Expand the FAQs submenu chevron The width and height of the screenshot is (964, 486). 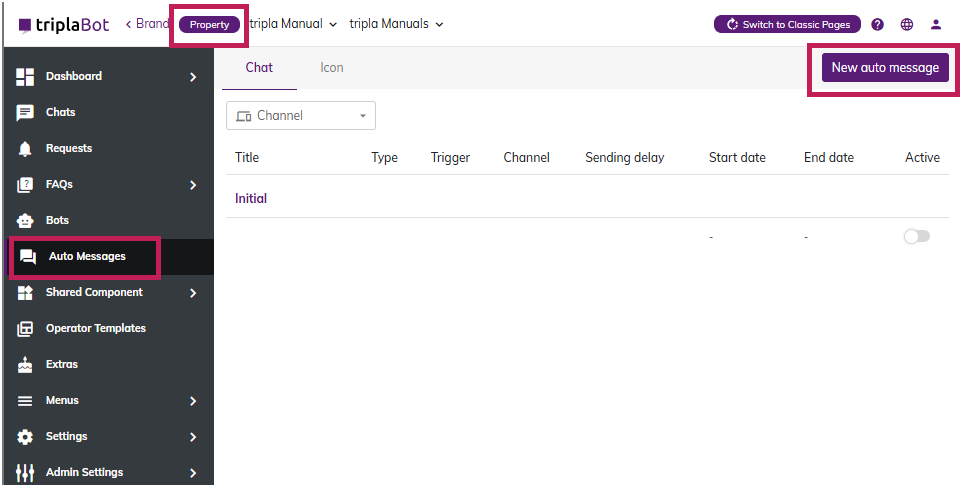[x=193, y=185]
